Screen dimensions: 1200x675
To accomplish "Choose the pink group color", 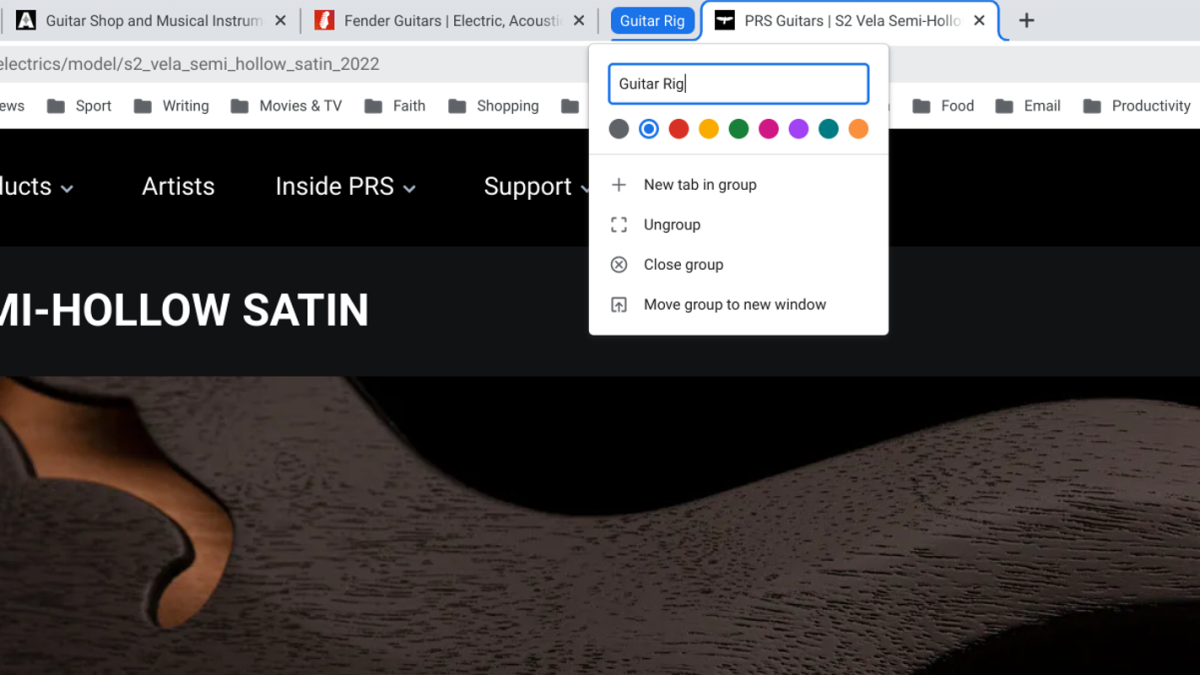I will click(x=769, y=129).
